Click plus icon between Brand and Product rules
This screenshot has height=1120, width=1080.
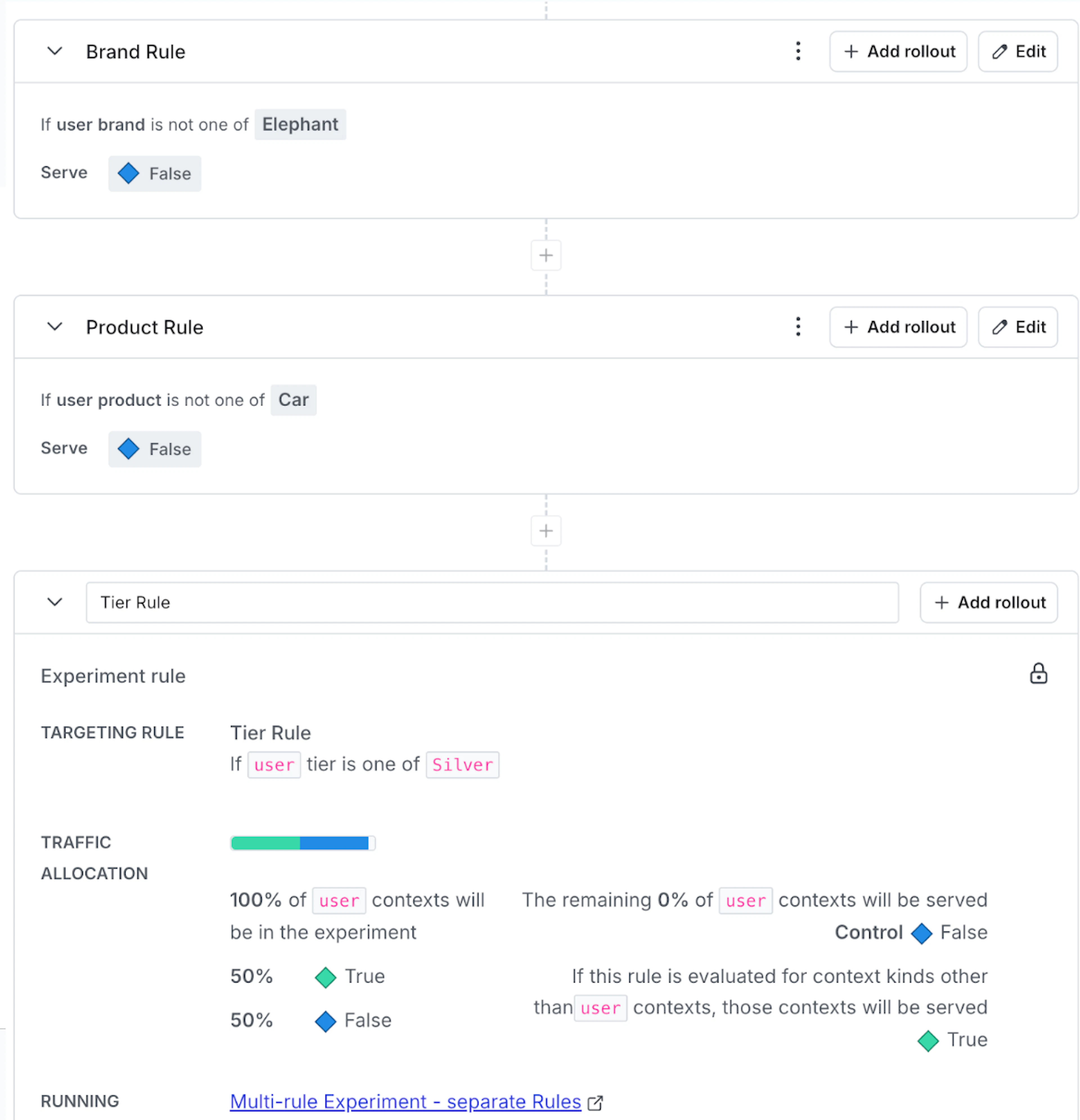point(546,255)
